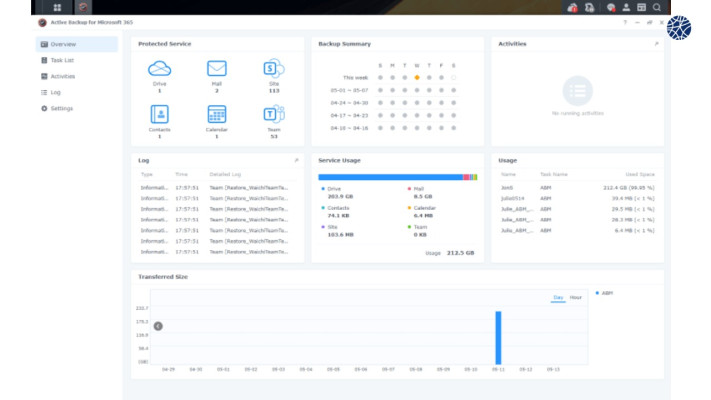The height and width of the screenshot is (400, 711).
Task: Click the Type column header in the Log
Action: pos(146,175)
